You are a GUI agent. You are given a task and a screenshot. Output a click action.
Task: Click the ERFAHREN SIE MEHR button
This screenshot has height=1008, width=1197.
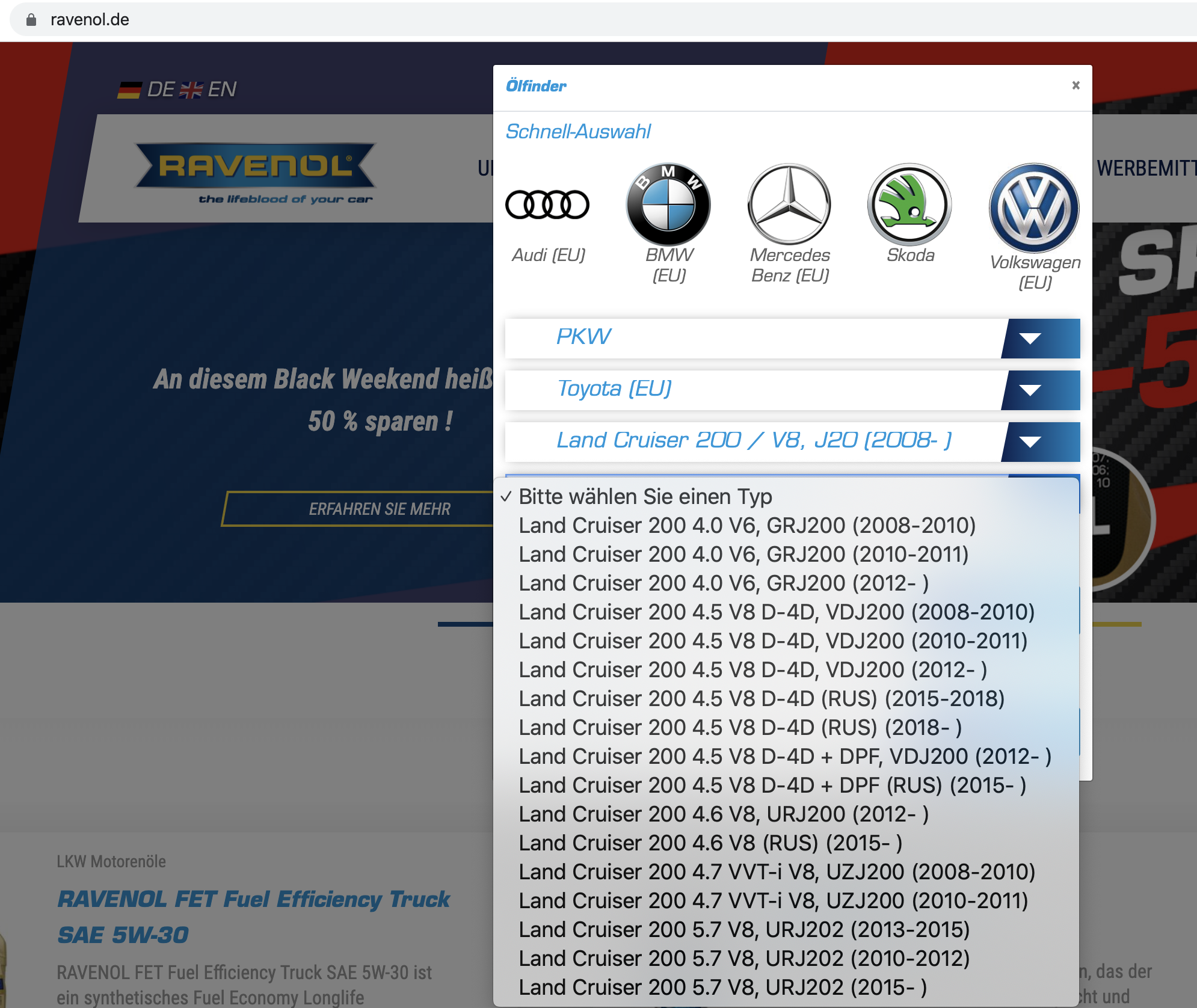click(358, 509)
